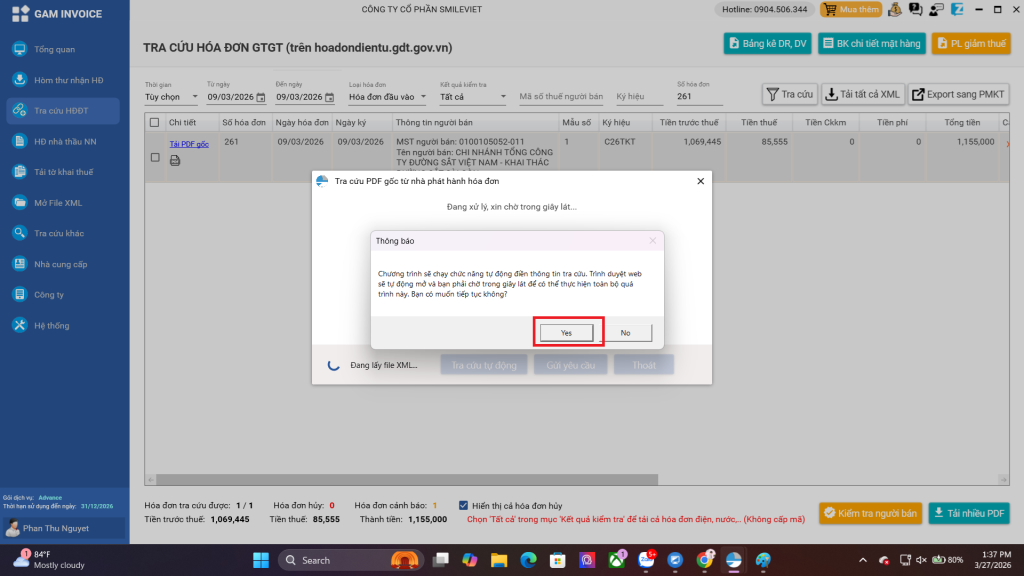Image resolution: width=1024 pixels, height=576 pixels.
Task: Select Nhà cung cấp in the sidebar
Action: [60, 264]
